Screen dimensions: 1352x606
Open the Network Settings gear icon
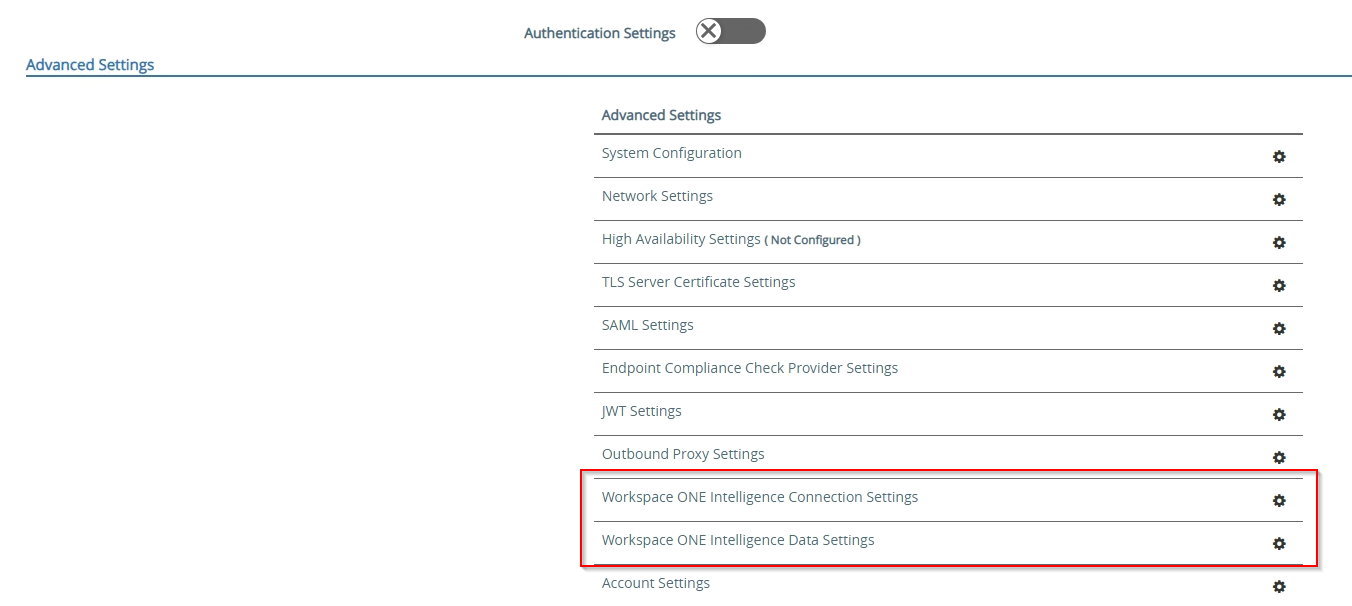click(1279, 199)
